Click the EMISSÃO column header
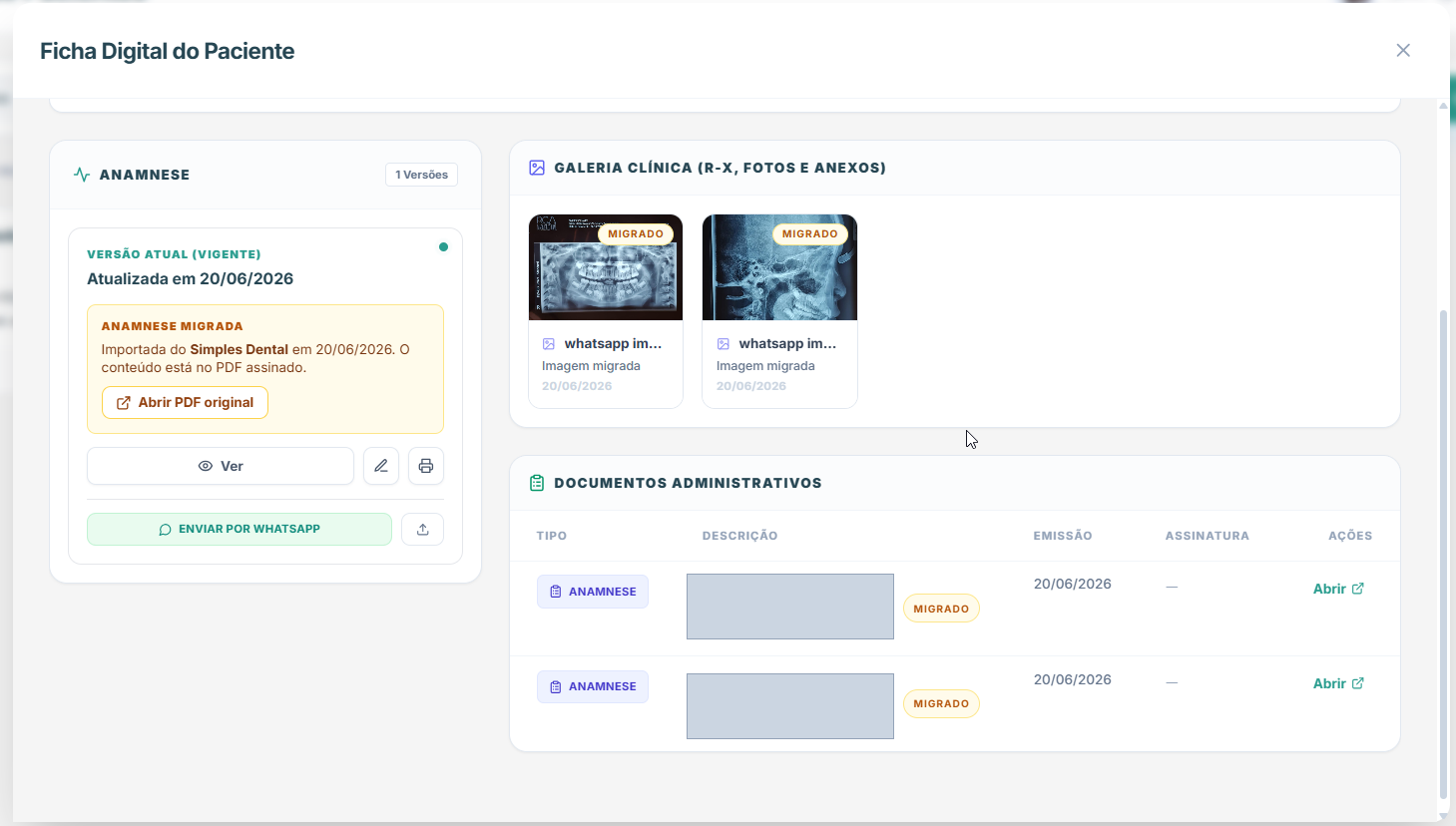The width and height of the screenshot is (1456, 826). click(x=1063, y=536)
